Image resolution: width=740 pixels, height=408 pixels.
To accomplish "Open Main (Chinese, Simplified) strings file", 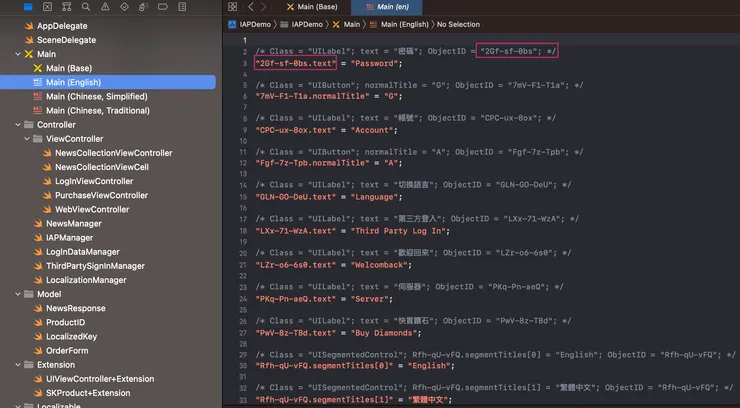I will (x=98, y=97).
